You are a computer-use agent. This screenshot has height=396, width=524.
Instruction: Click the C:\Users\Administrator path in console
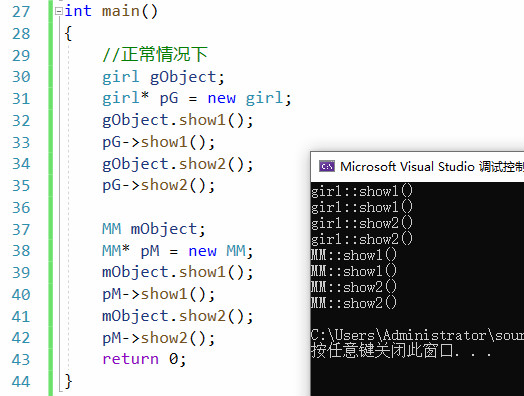[398, 335]
